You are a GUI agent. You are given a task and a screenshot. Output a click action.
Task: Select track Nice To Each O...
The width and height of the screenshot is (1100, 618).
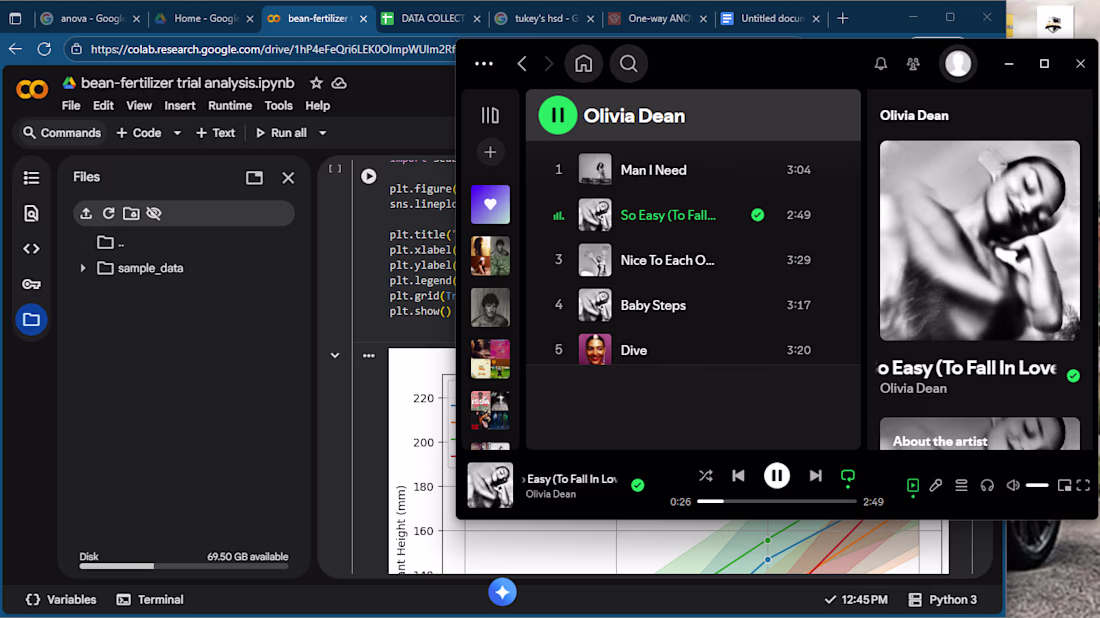(667, 260)
